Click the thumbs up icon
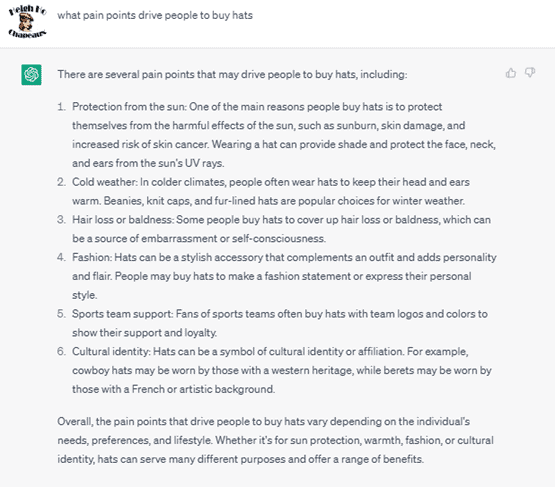 pyautogui.click(x=510, y=73)
